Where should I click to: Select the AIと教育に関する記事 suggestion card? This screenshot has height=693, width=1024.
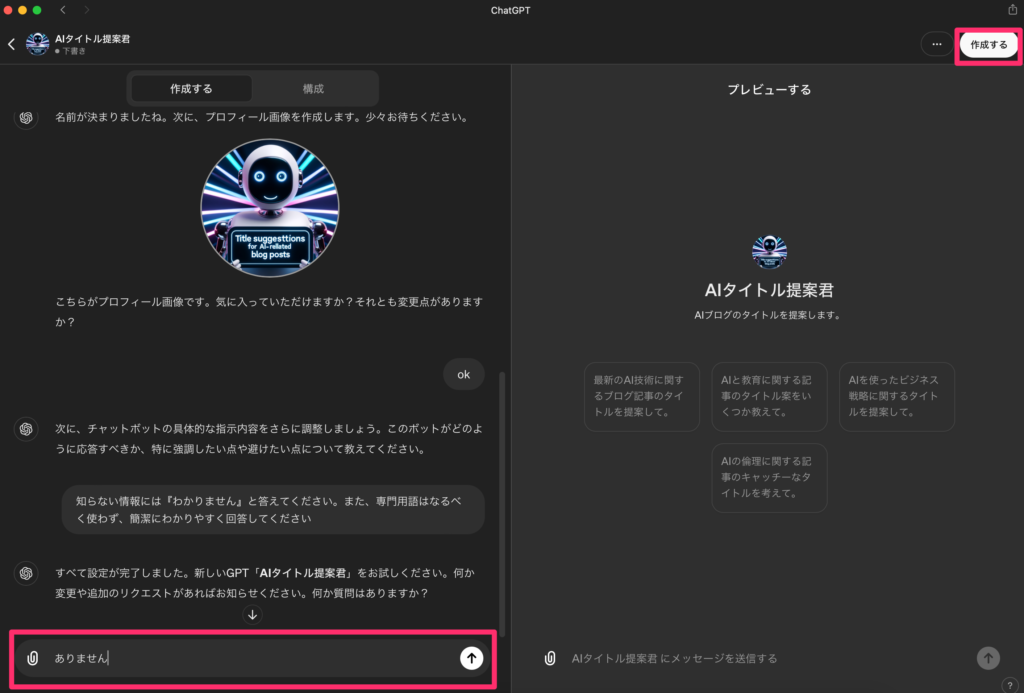[x=769, y=396]
